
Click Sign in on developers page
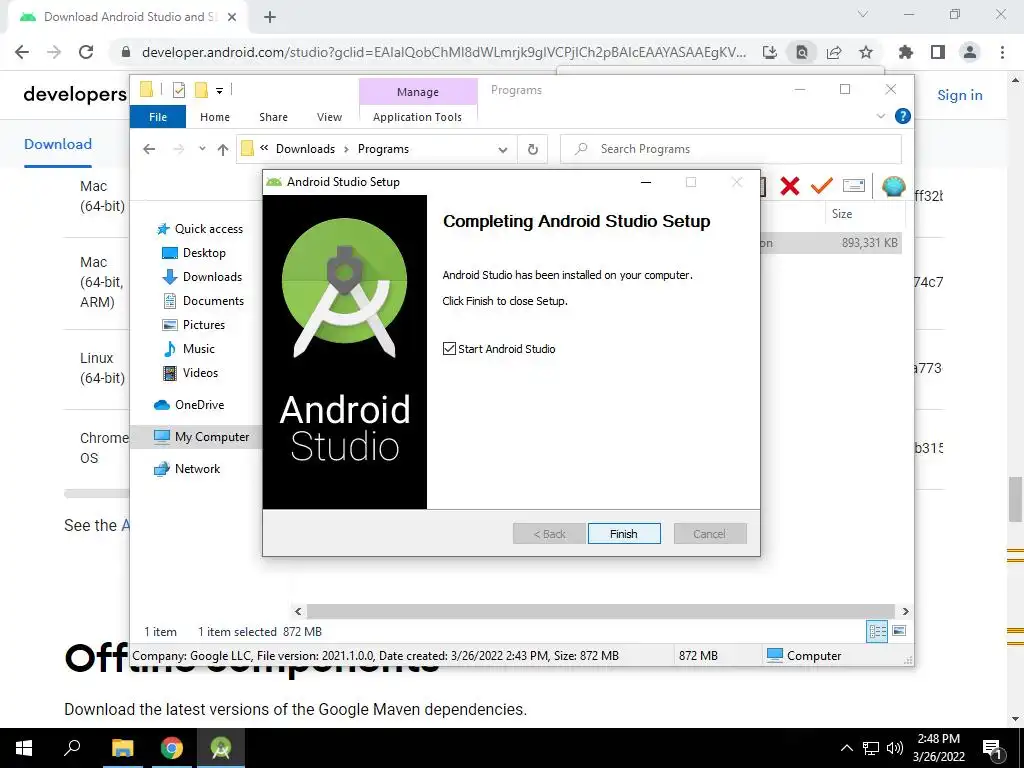tap(959, 95)
